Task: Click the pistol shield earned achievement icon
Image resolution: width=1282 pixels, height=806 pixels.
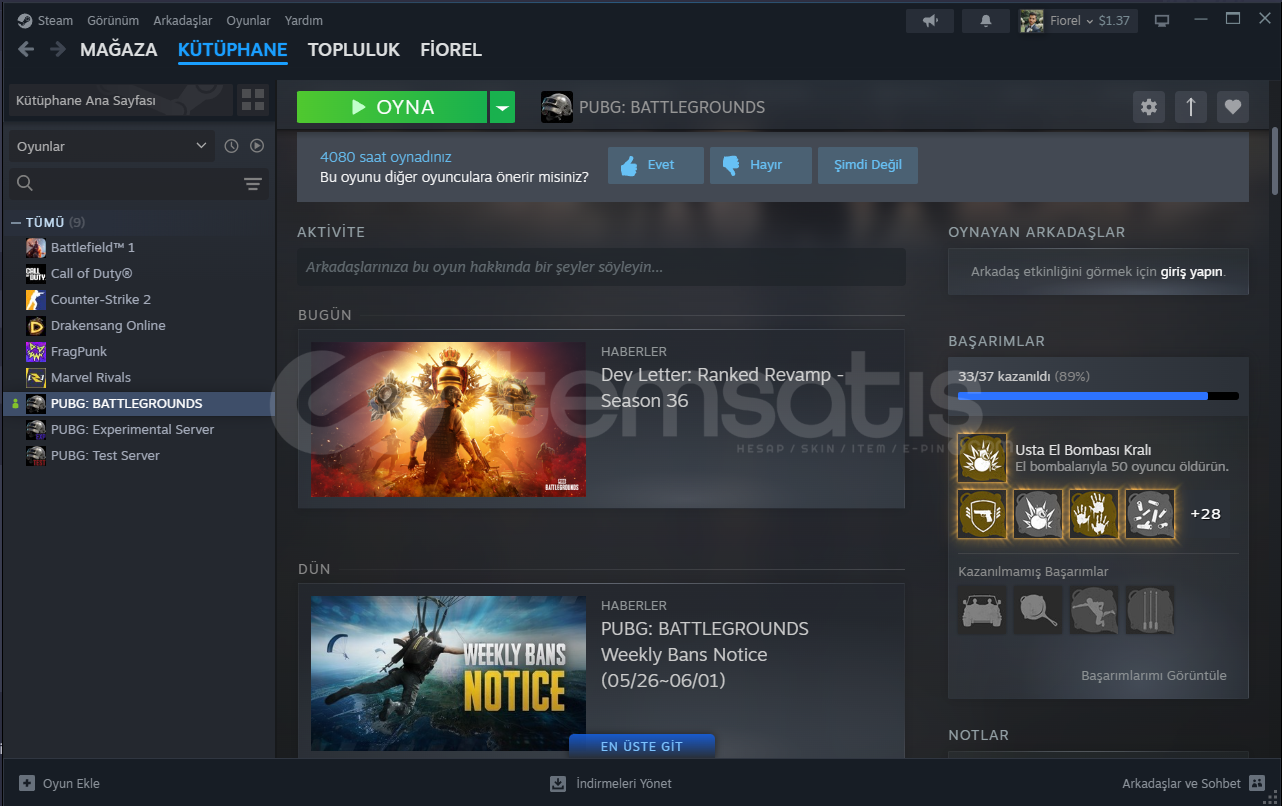Action: [982, 514]
